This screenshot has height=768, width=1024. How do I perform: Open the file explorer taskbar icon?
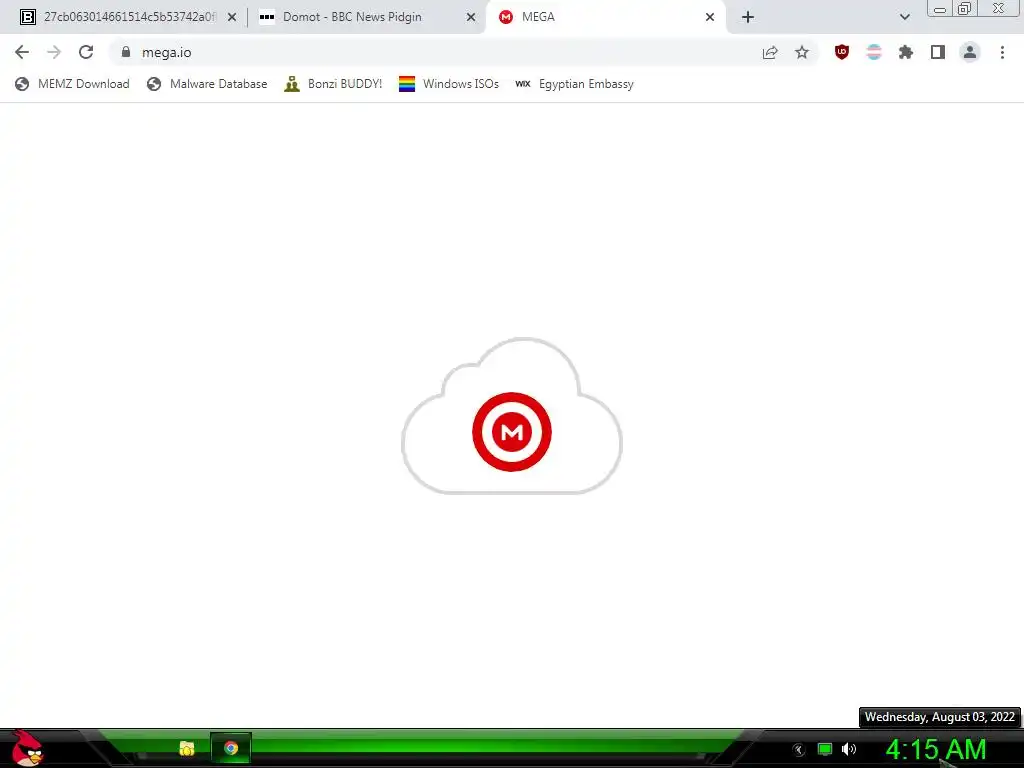[187, 748]
